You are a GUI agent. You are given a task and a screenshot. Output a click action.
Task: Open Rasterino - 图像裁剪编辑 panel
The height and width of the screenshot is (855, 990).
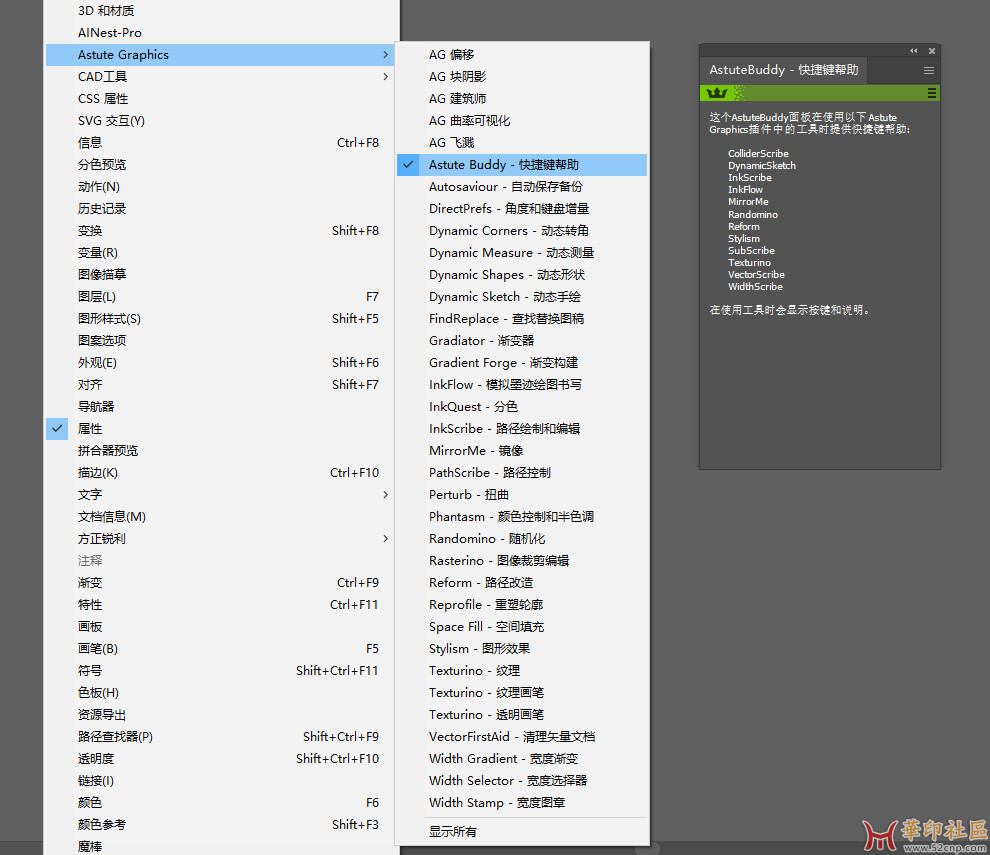click(522, 561)
